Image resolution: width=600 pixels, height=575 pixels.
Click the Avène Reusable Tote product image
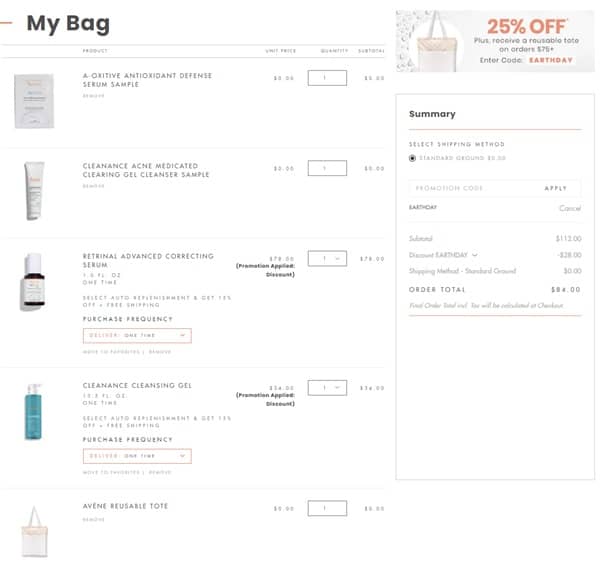point(34,530)
